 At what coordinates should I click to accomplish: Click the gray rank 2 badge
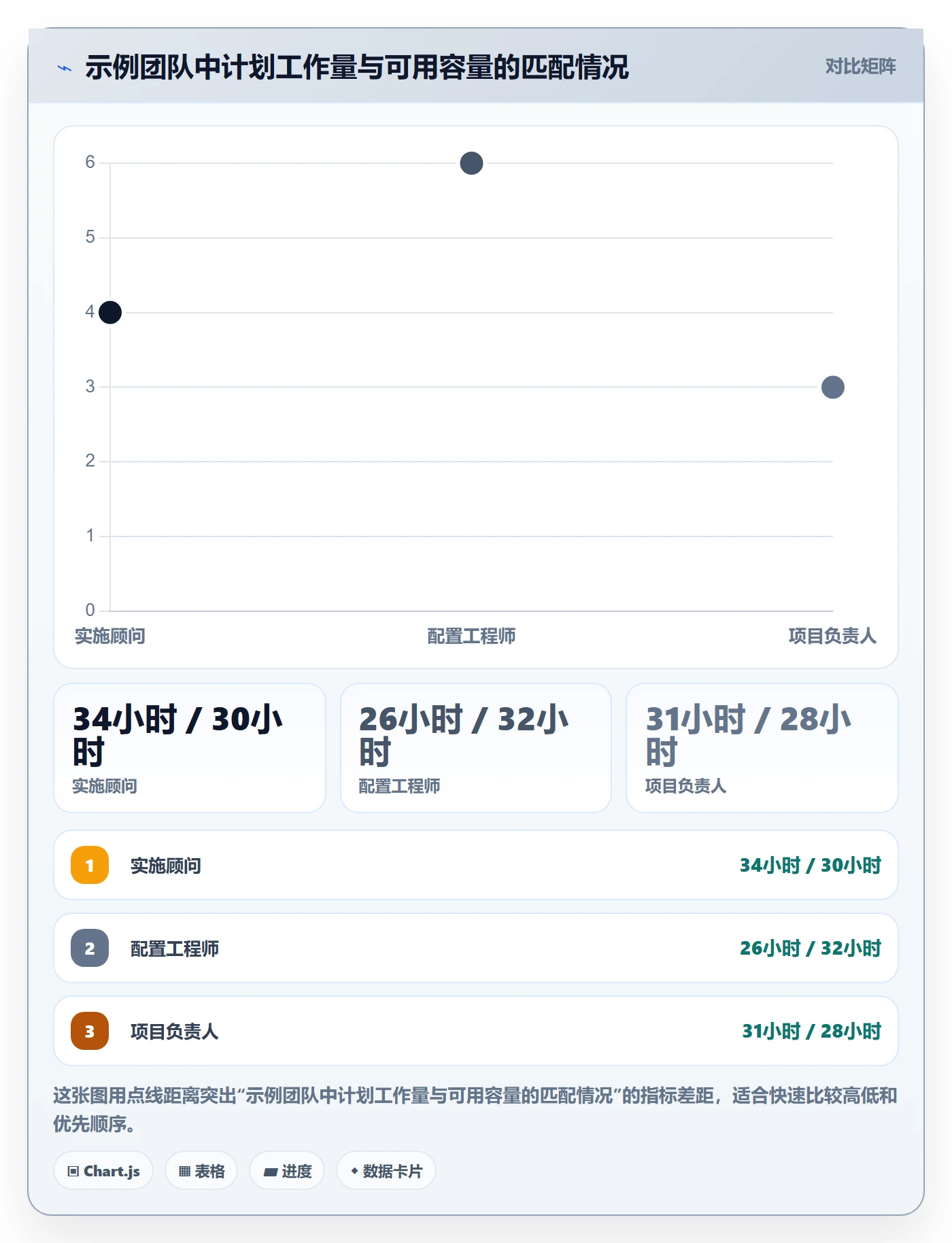(x=90, y=948)
